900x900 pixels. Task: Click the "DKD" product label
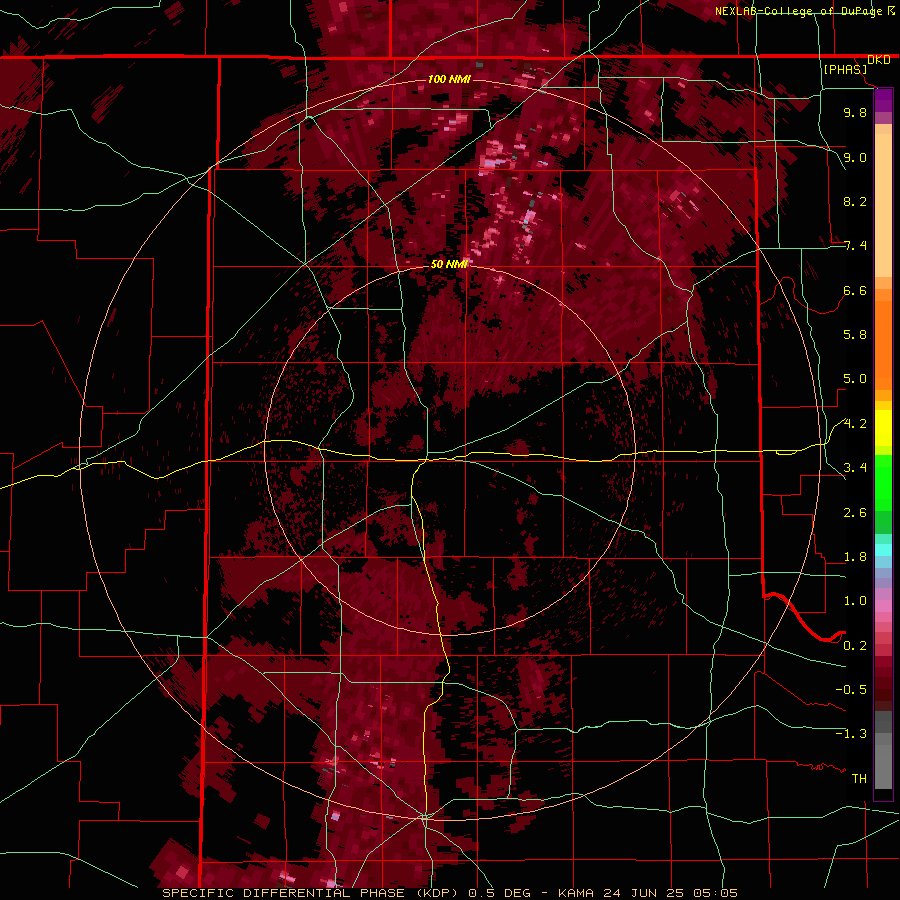[x=879, y=60]
